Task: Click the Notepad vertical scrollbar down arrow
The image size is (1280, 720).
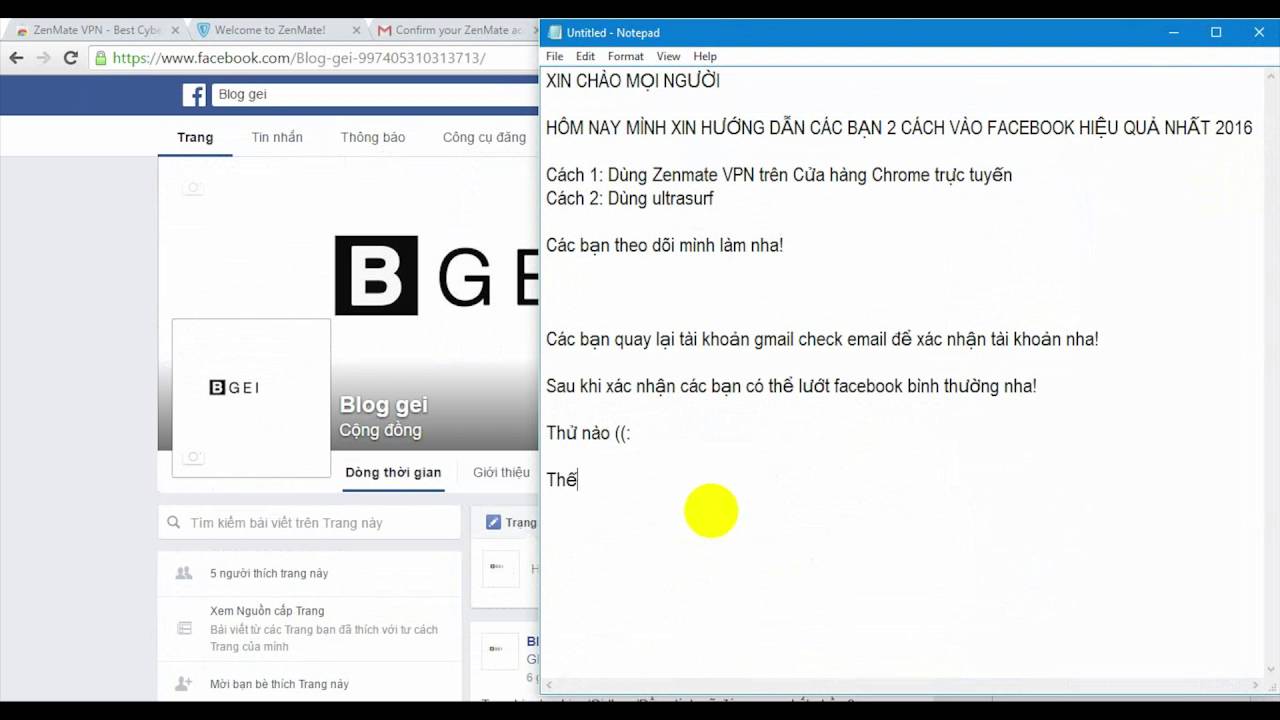Action: tap(1271, 669)
